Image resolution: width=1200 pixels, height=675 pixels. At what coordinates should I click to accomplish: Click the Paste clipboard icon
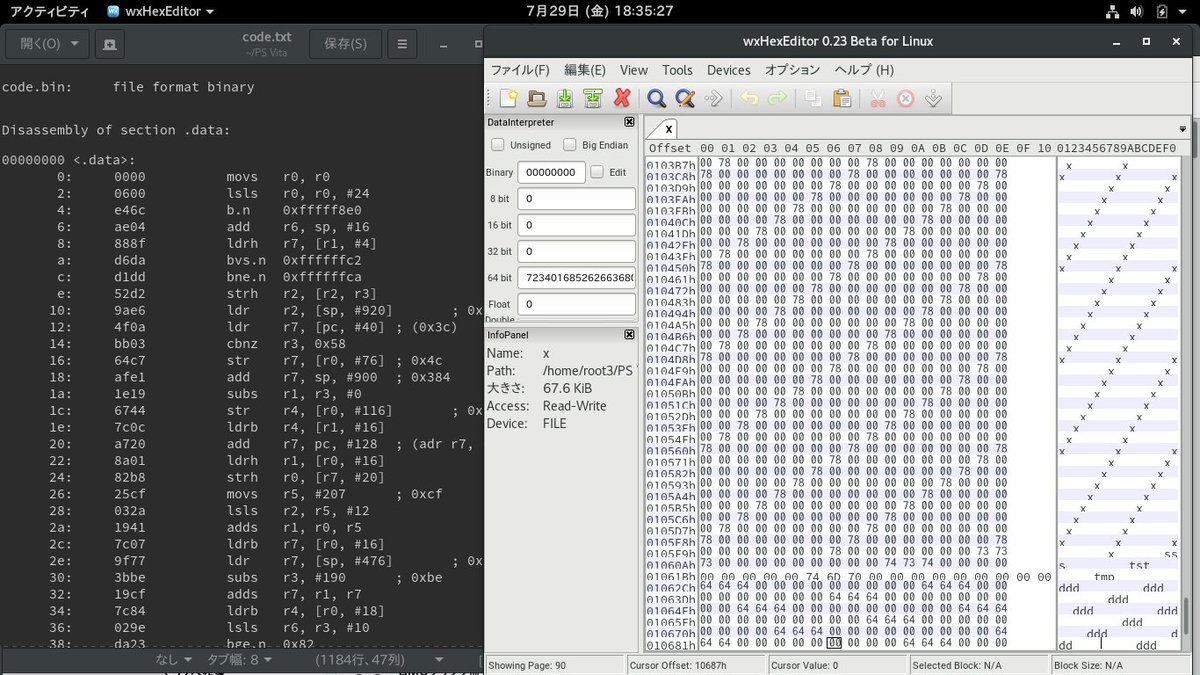(x=842, y=98)
